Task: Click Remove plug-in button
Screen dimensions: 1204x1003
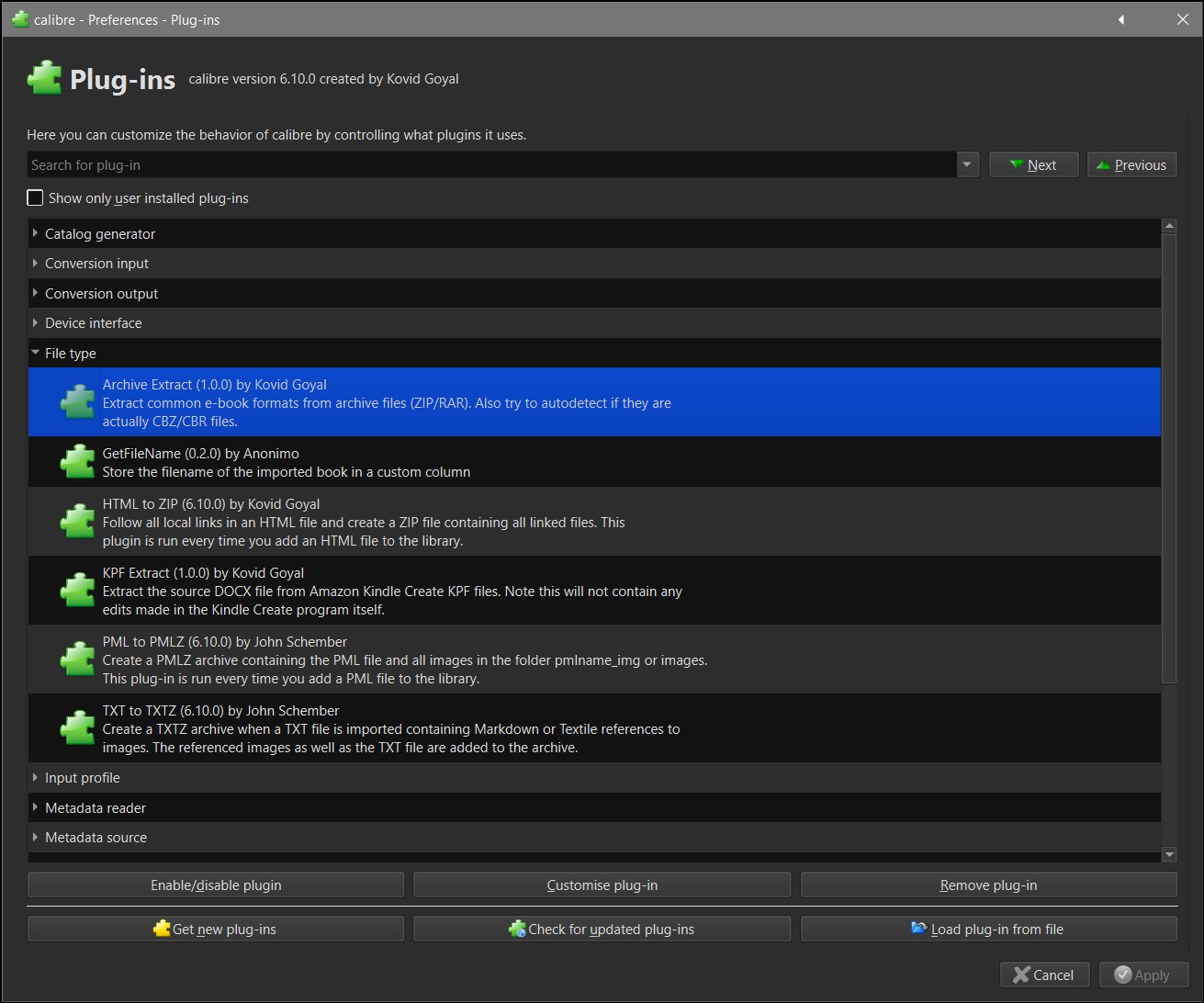Action: tap(988, 885)
